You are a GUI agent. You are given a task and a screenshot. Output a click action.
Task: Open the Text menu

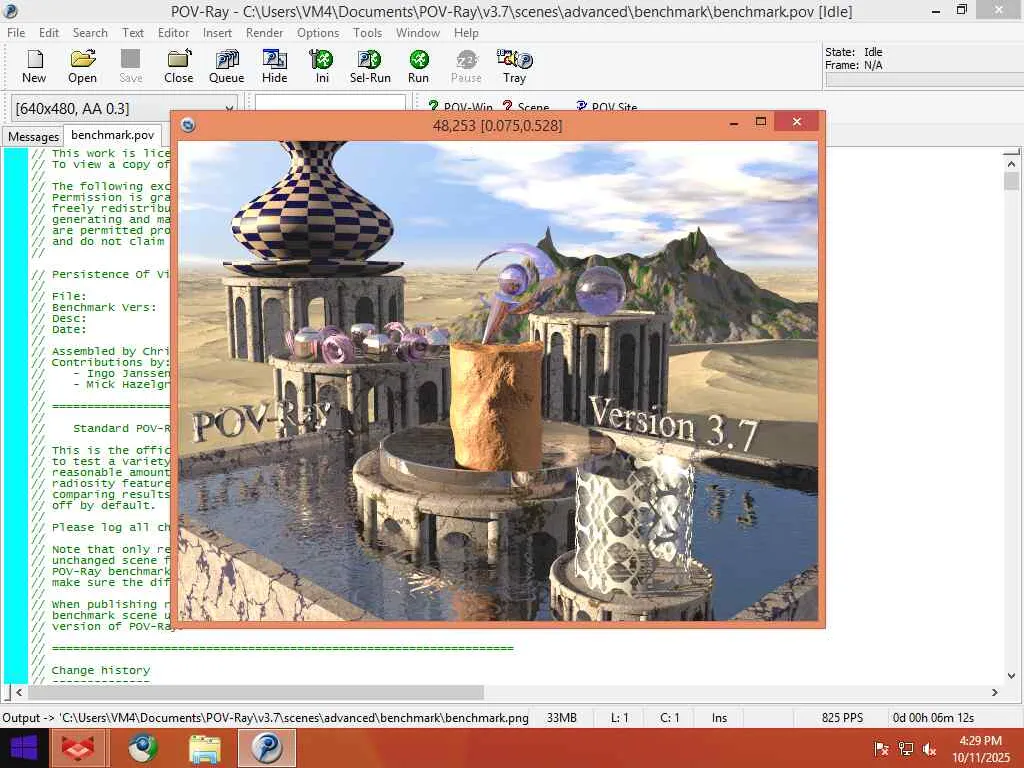tap(133, 33)
